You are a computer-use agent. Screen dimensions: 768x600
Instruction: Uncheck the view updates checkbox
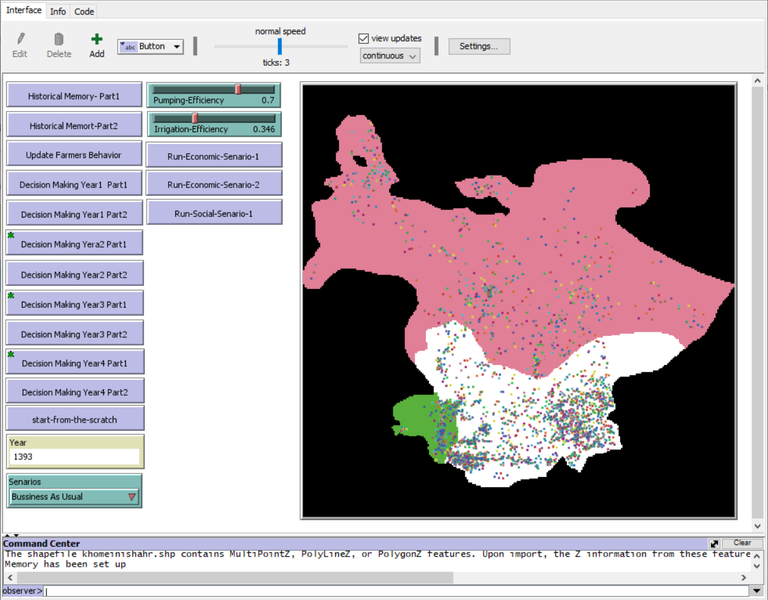click(x=364, y=38)
